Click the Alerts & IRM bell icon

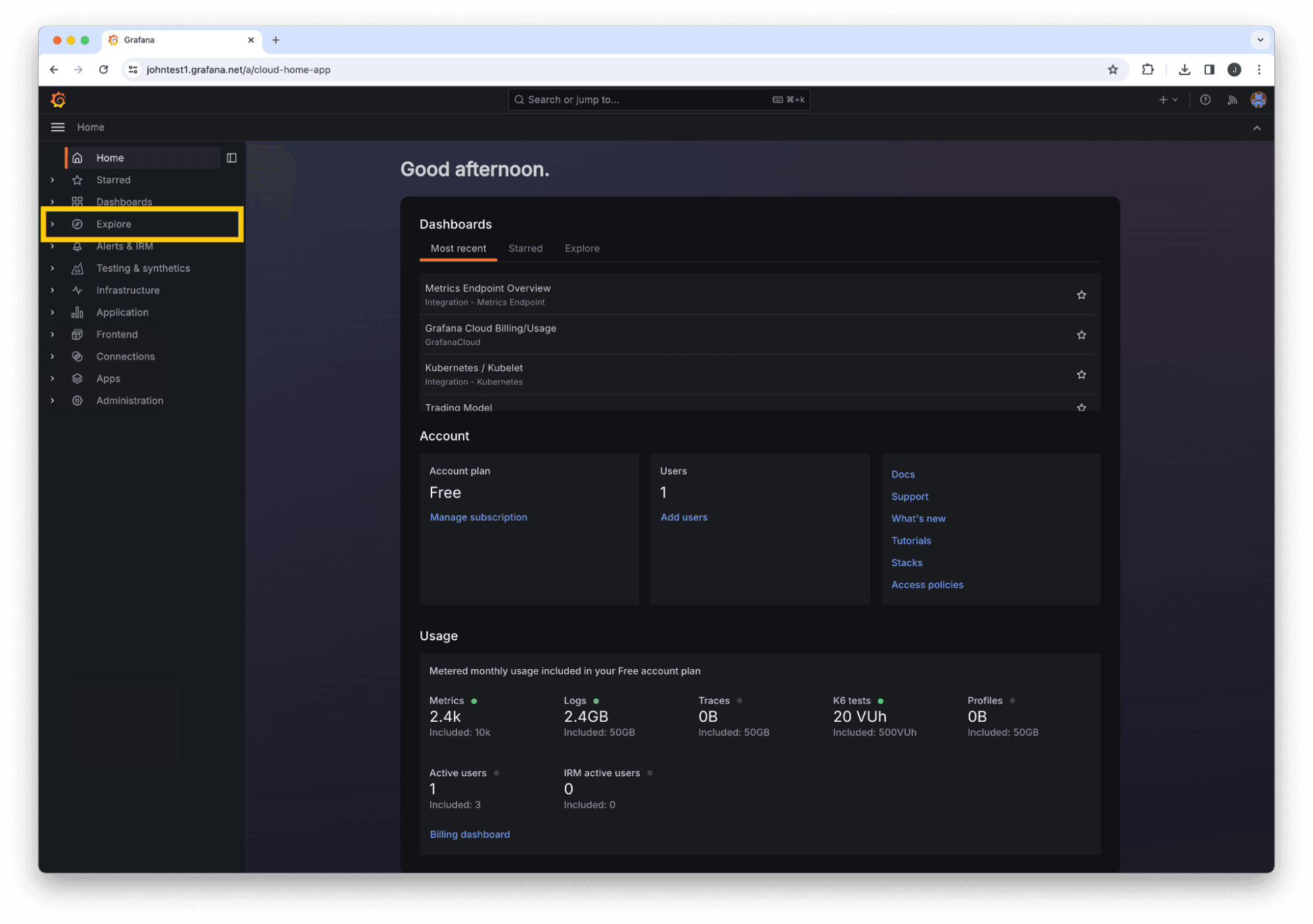[x=78, y=246]
